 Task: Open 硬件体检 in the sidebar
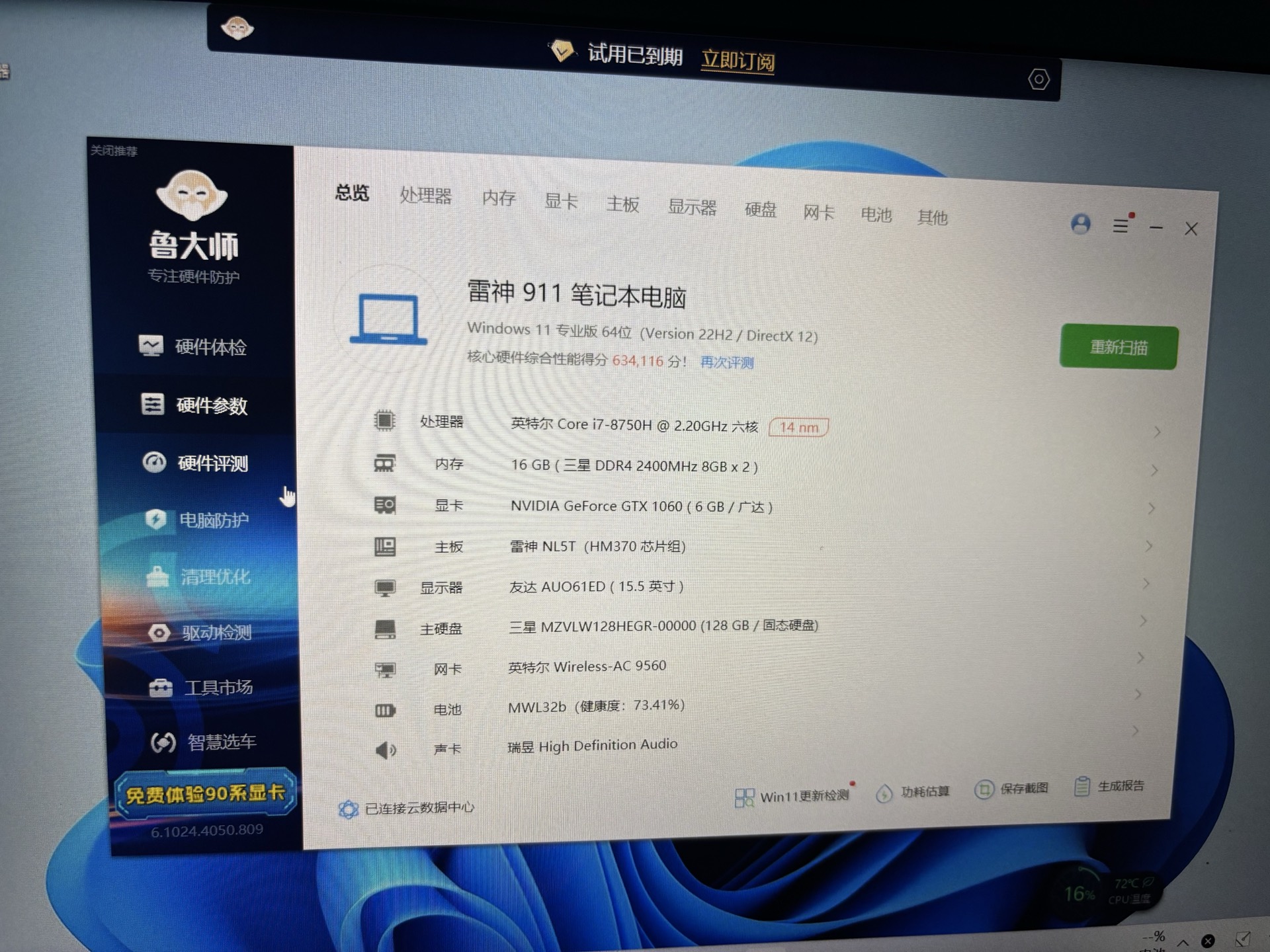pyautogui.click(x=192, y=346)
